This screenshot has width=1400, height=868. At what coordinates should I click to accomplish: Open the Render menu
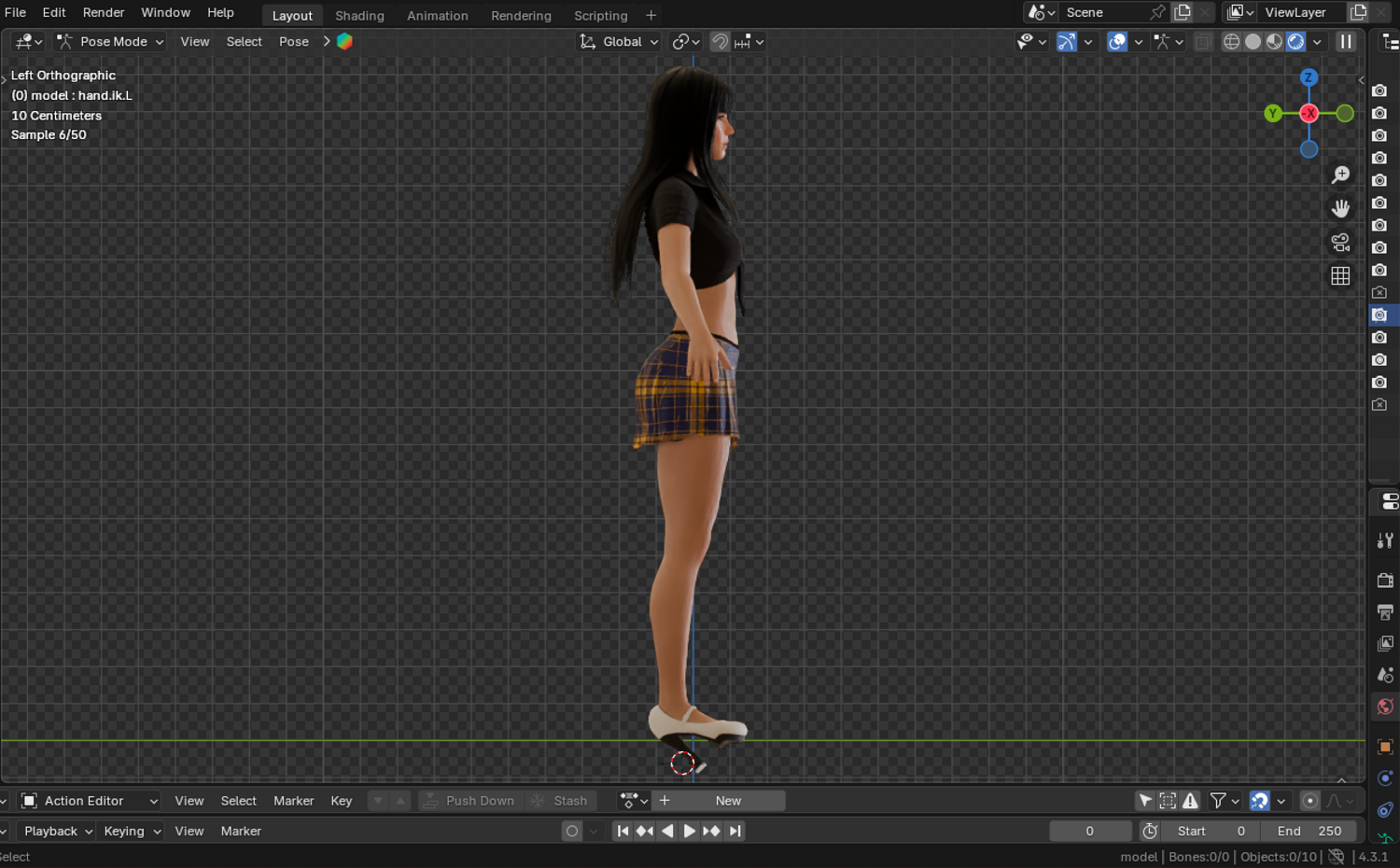click(x=104, y=12)
